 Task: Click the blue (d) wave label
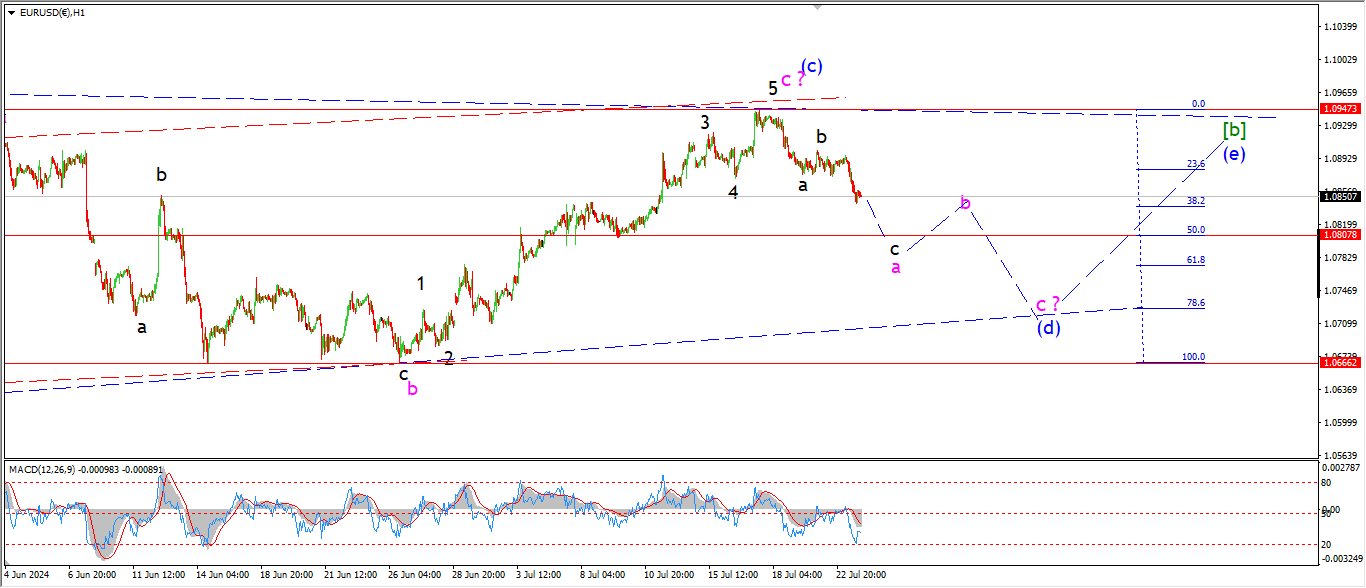[1048, 327]
